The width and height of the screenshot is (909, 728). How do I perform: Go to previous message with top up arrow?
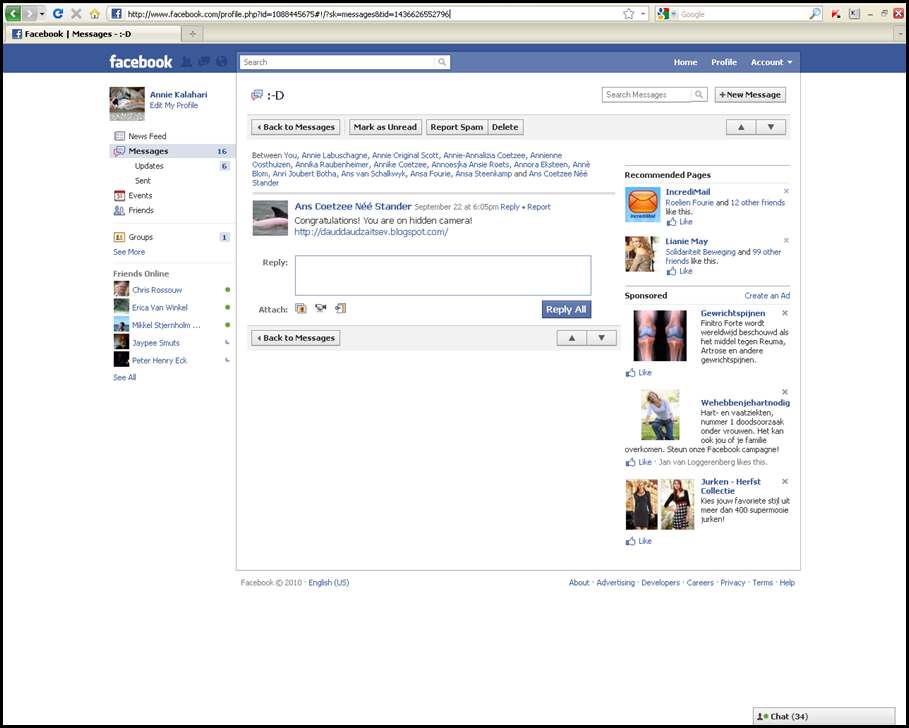pyautogui.click(x=741, y=127)
